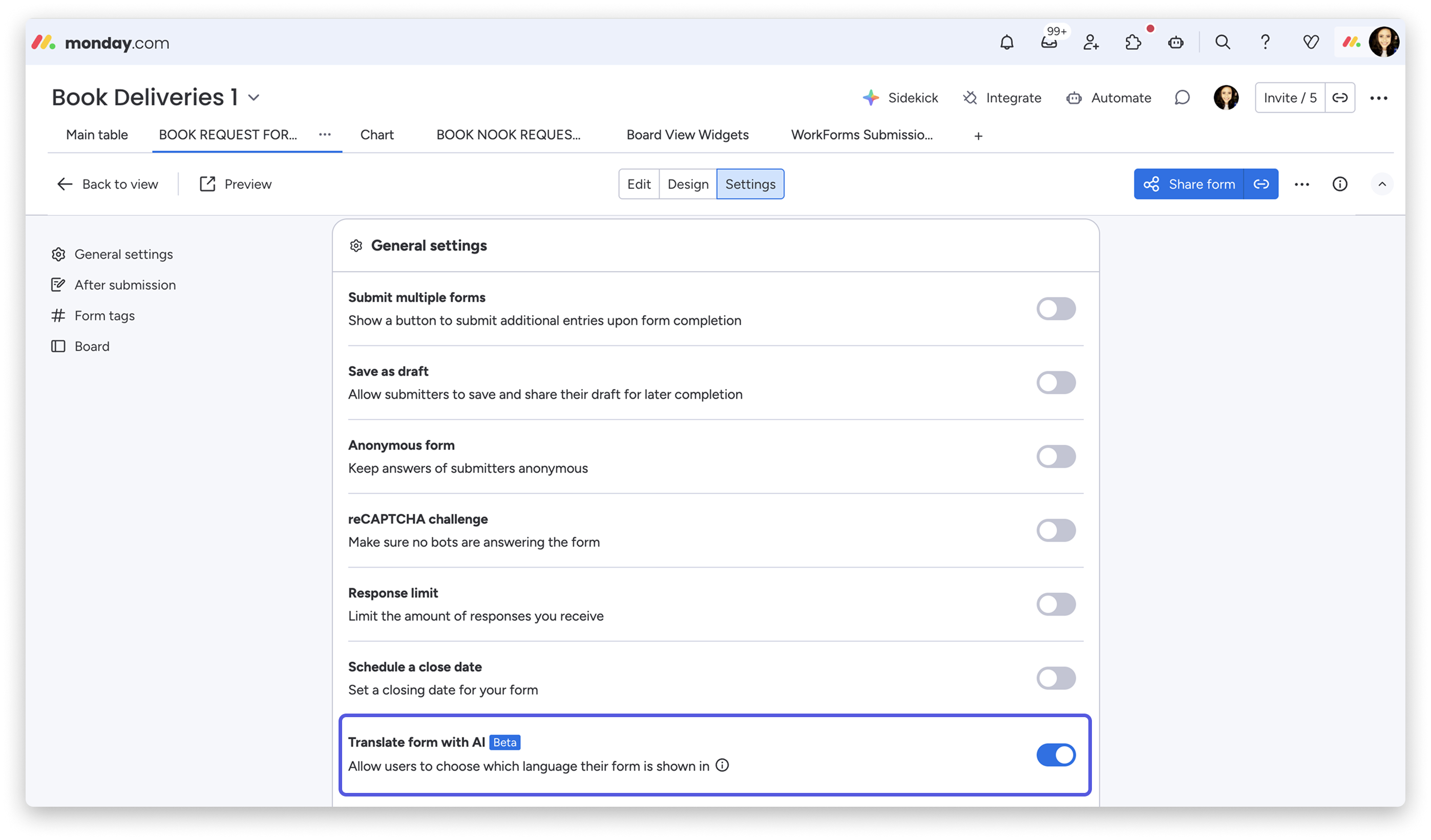Turn on Anonymous form switch
The width and height of the screenshot is (1431, 840).
pyautogui.click(x=1056, y=456)
